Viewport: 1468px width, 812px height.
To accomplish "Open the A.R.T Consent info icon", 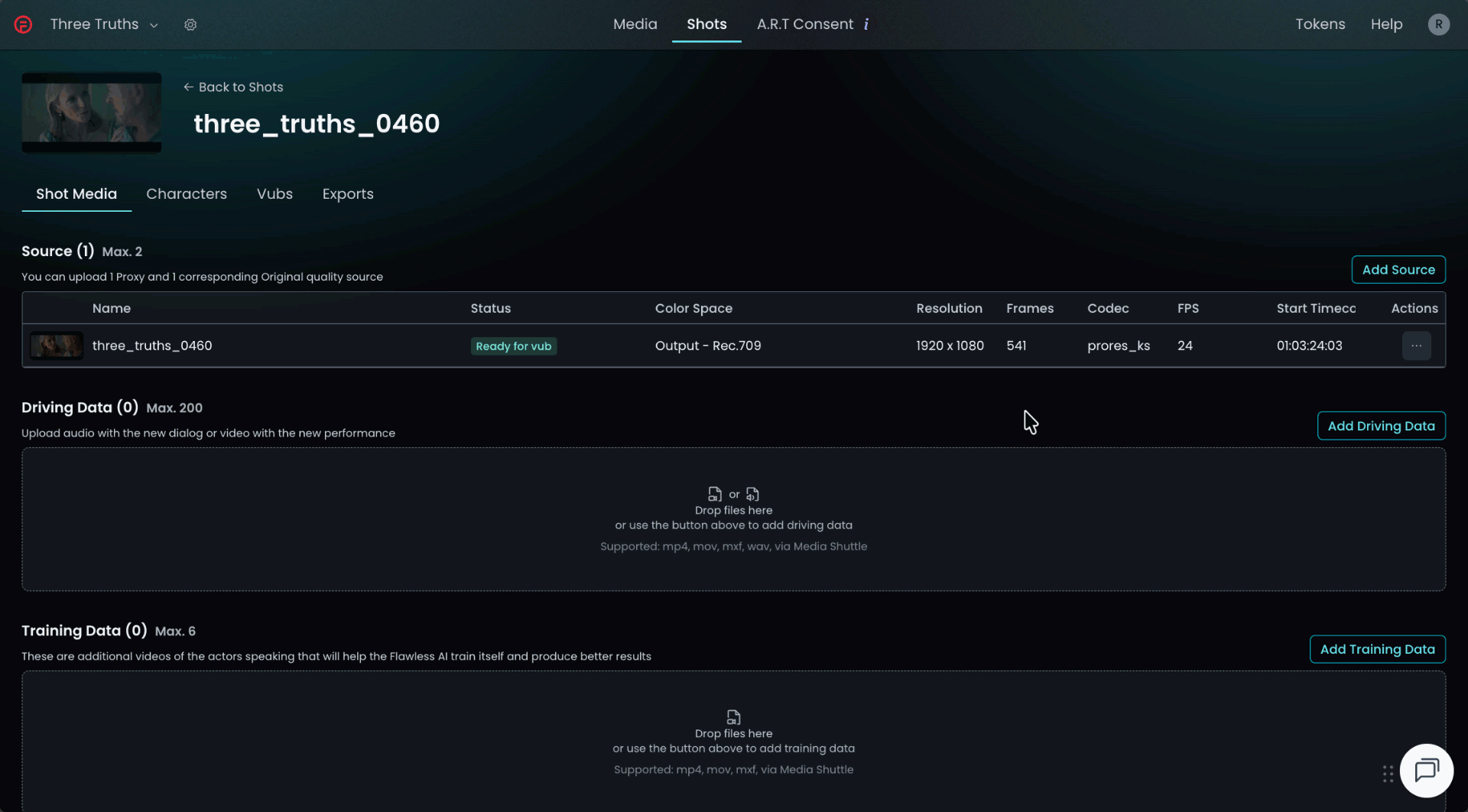I will click(866, 24).
